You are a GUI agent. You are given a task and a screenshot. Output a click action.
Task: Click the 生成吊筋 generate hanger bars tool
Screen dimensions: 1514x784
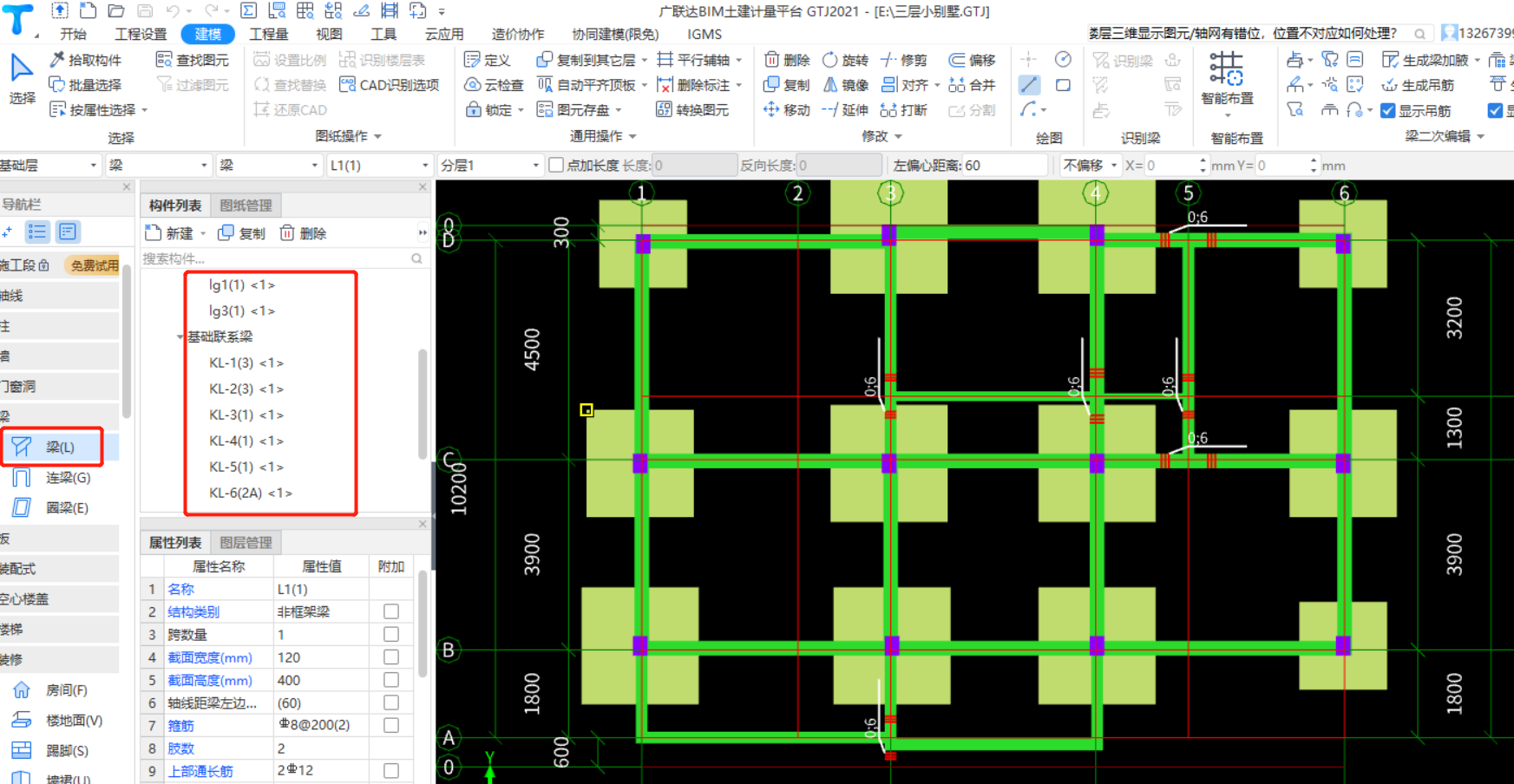1418,85
